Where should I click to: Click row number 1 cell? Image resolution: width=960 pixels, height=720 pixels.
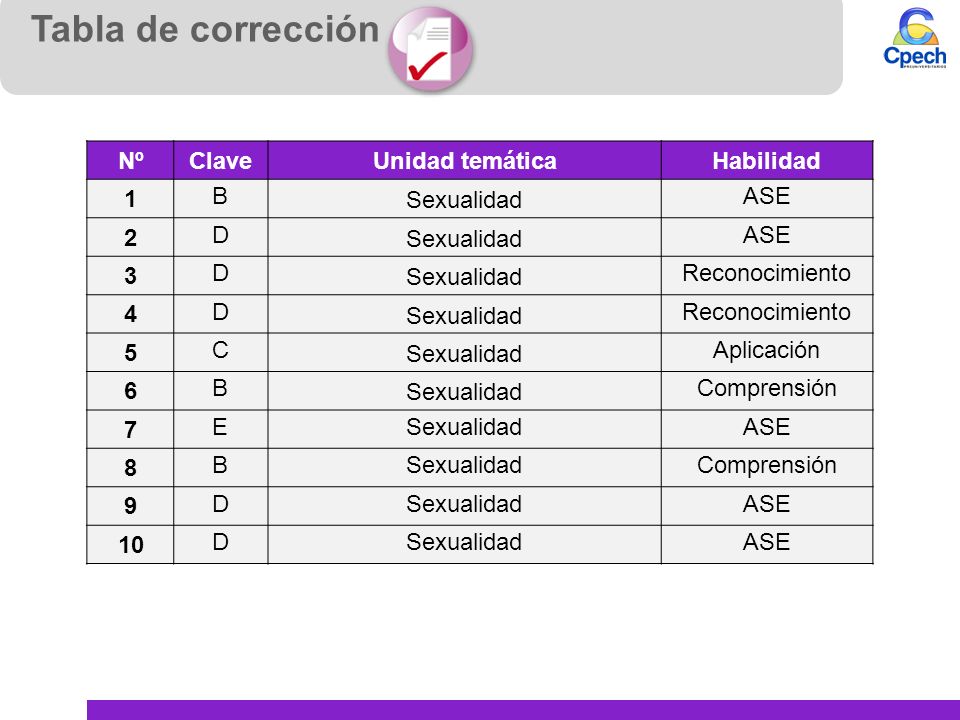tap(130, 198)
